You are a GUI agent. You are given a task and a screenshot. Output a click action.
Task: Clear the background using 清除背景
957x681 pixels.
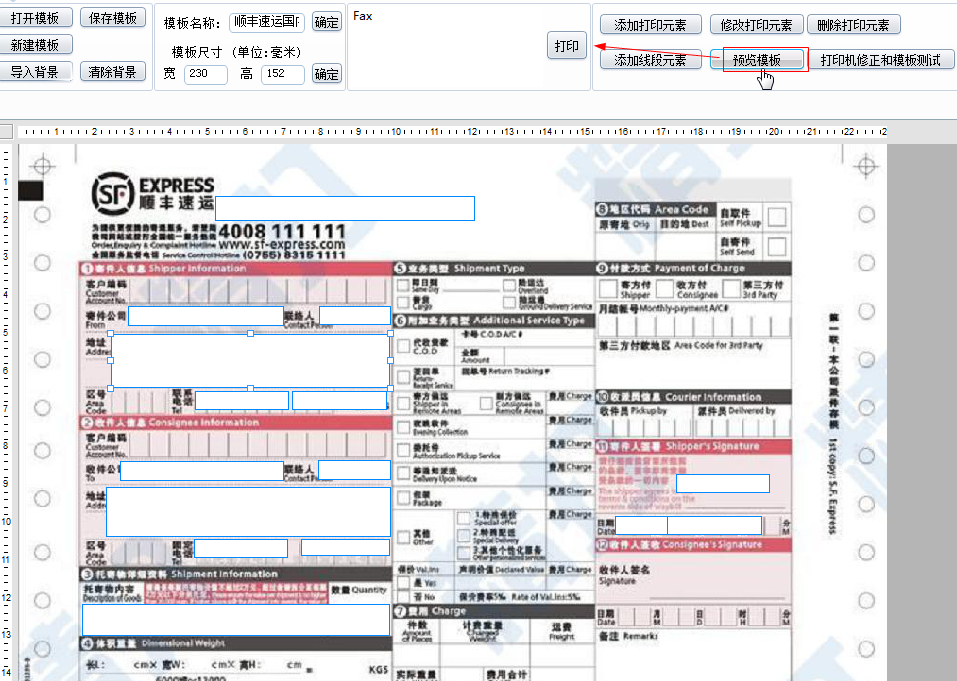[113, 71]
